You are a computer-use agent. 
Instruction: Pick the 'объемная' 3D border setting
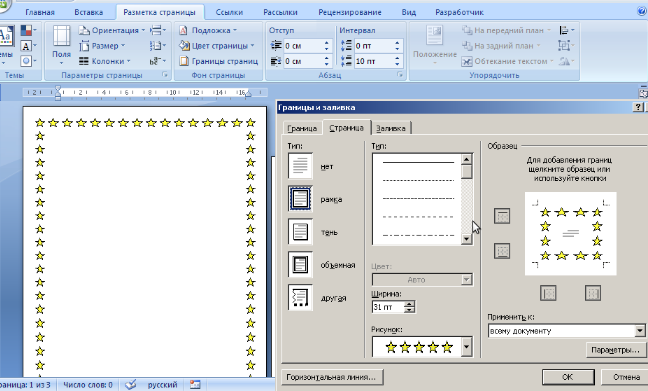tap(300, 265)
